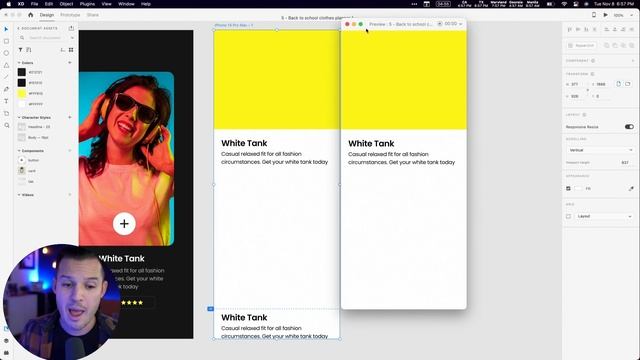The height and width of the screenshot is (360, 640).
Task: Click the record button in Preview window
Action: point(440,24)
